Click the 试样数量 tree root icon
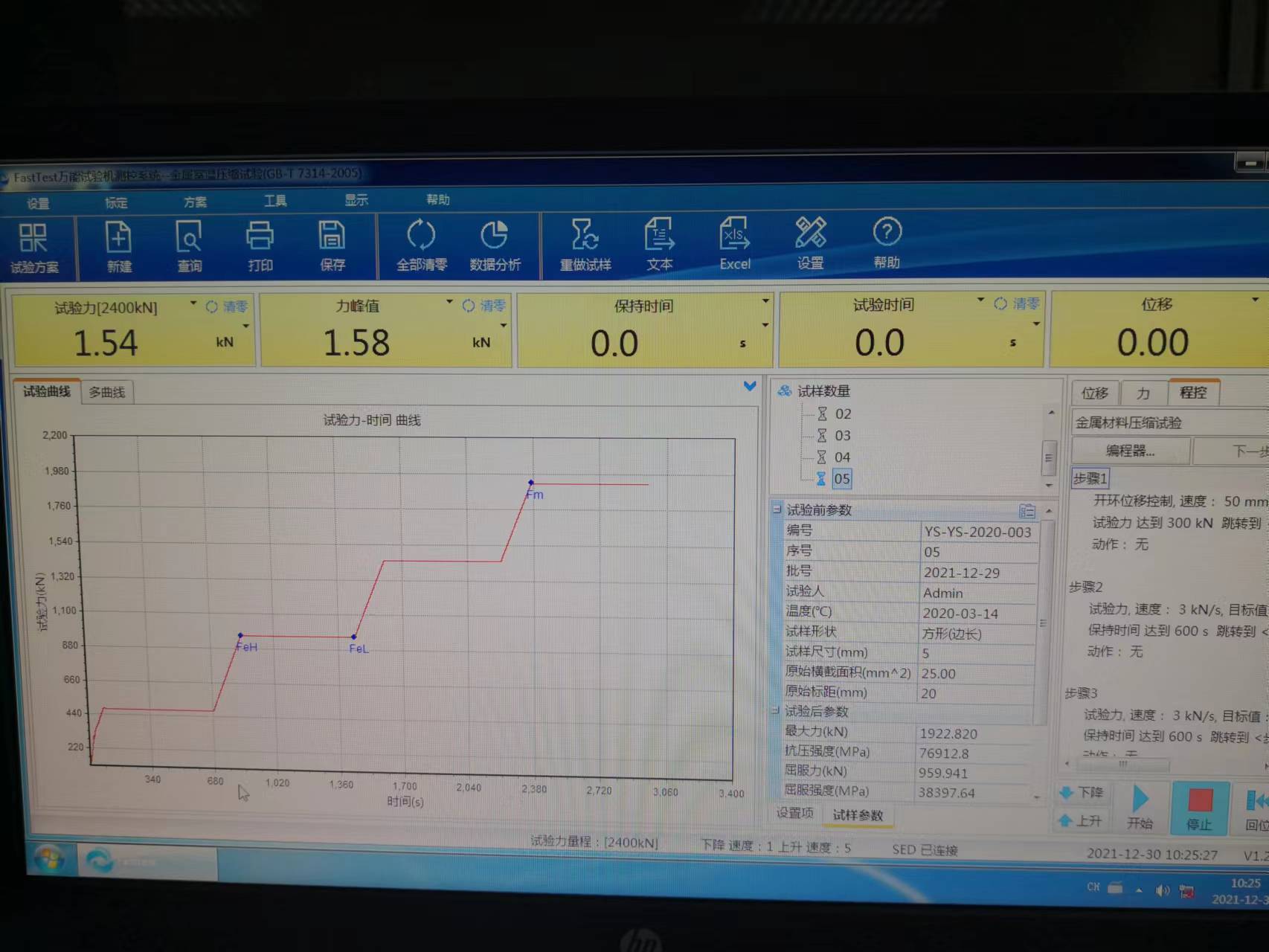Image resolution: width=1269 pixels, height=952 pixels. [784, 390]
